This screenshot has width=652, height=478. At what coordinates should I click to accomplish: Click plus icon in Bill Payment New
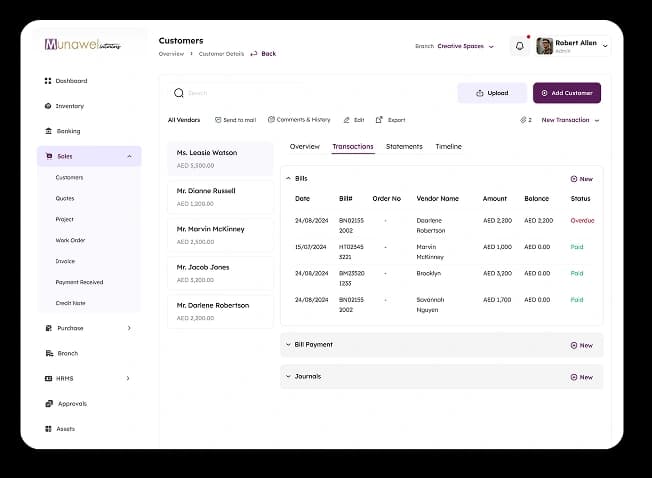pos(574,345)
